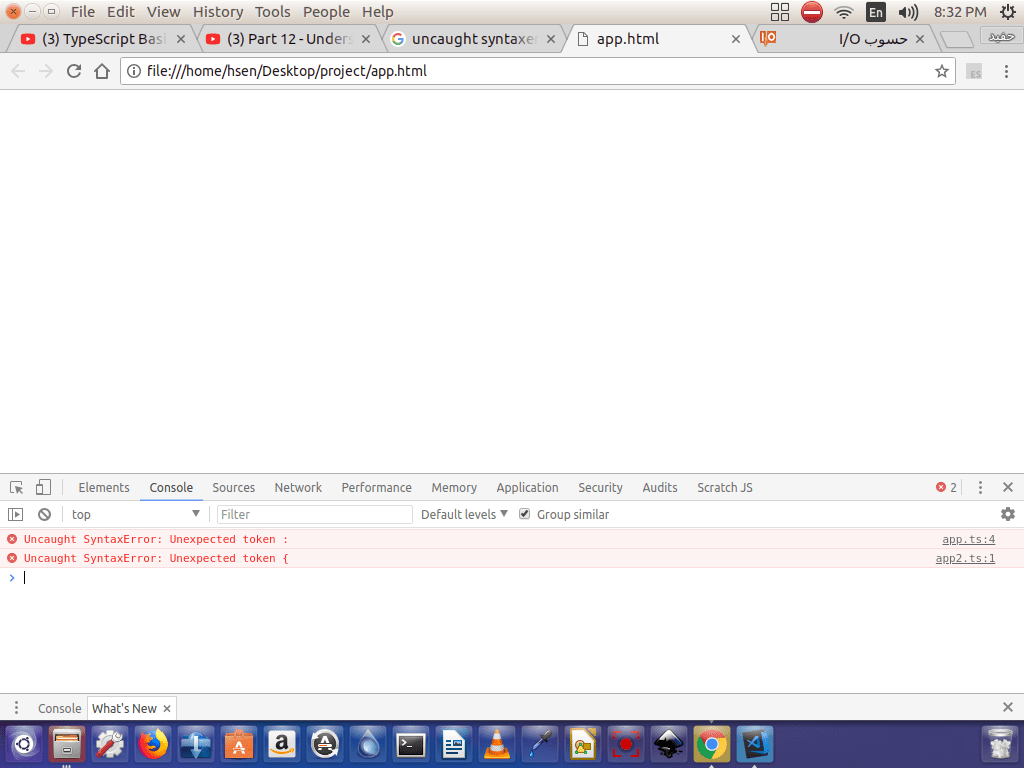Close the What's New drawer tab
Image resolution: width=1024 pixels, height=768 pixels.
click(x=167, y=708)
